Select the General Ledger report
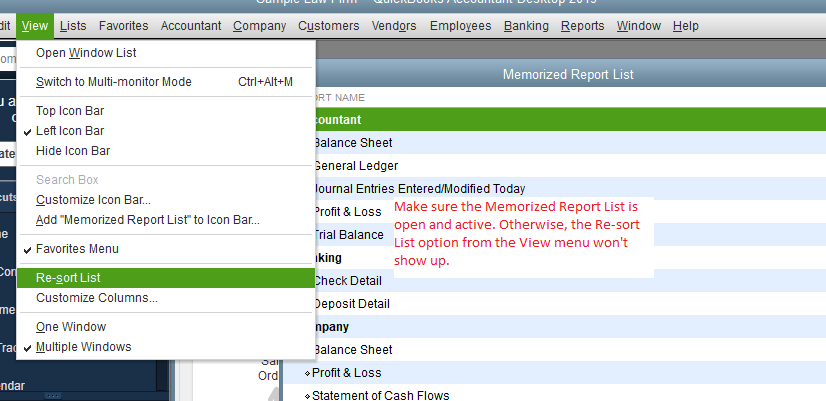Image resolution: width=826 pixels, height=401 pixels. point(571,166)
